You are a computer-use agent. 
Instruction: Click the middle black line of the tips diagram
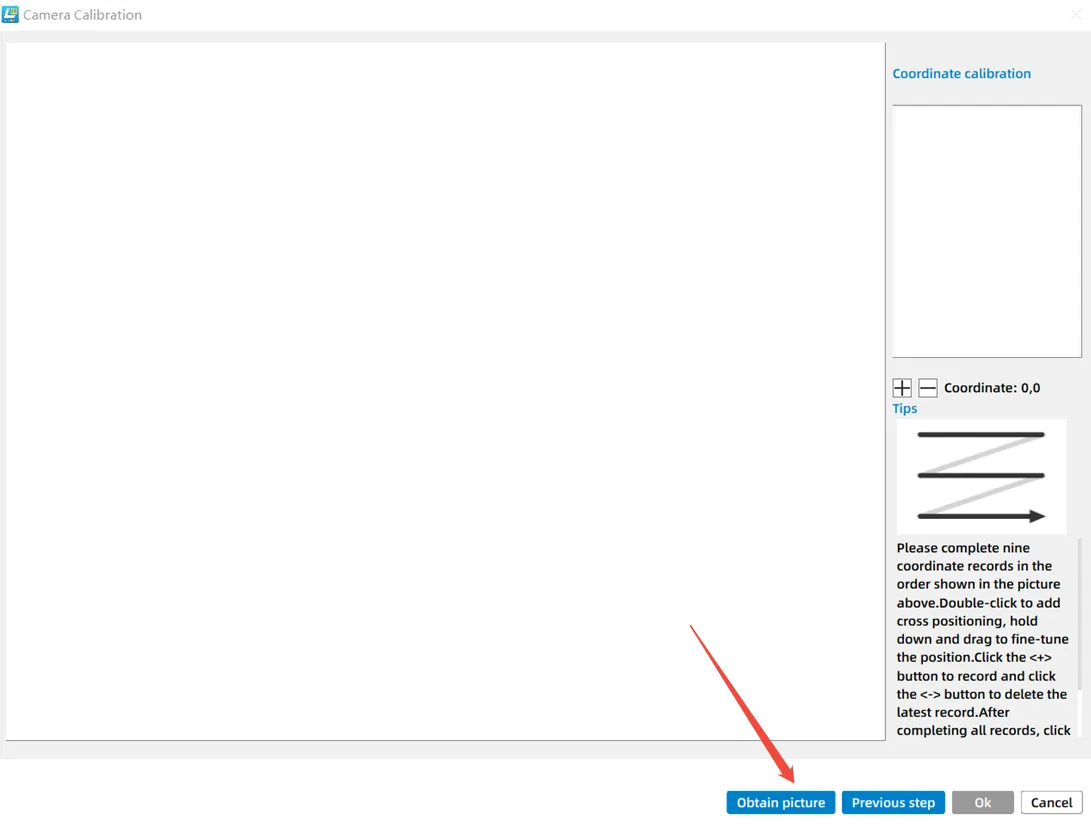(980, 475)
